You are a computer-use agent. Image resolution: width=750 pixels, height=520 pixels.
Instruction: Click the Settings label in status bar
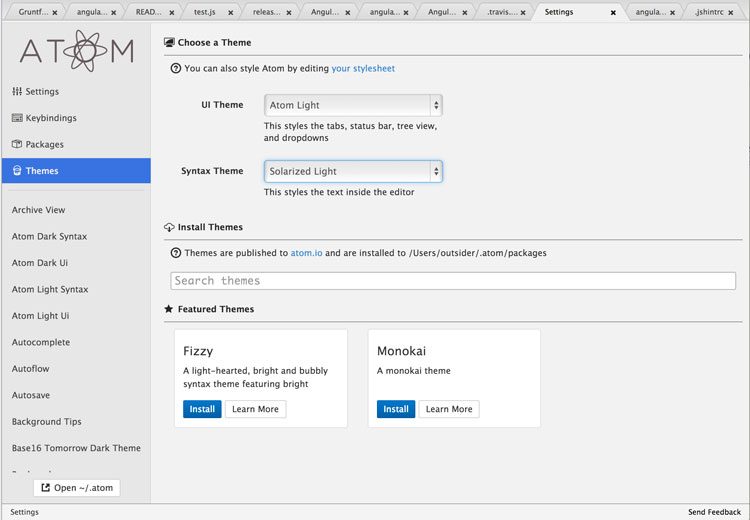coord(24,512)
